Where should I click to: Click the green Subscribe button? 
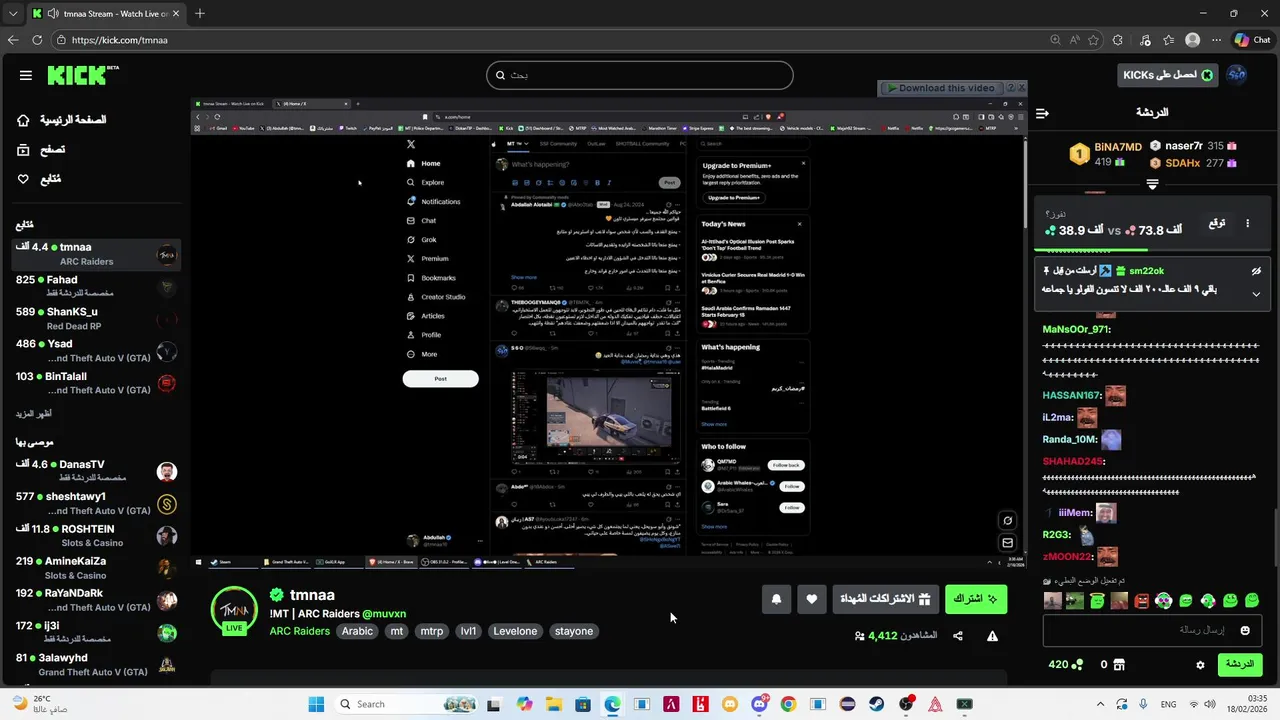click(x=975, y=599)
